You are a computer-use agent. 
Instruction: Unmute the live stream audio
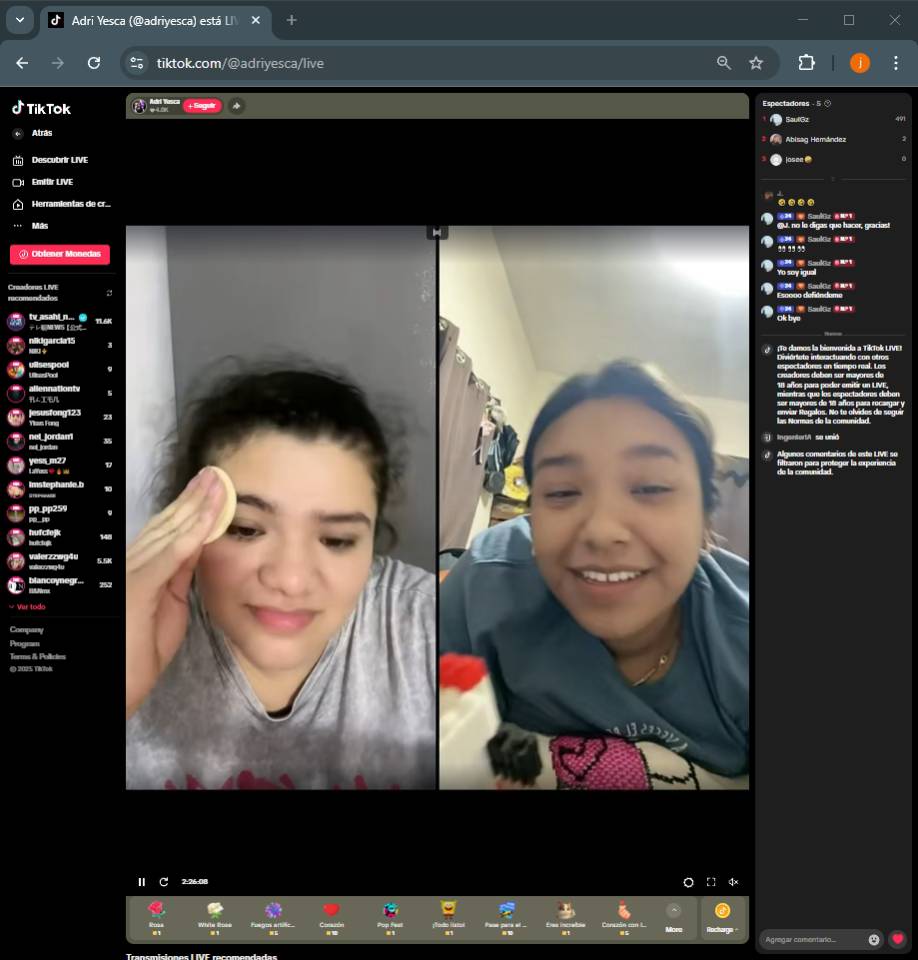click(x=733, y=882)
